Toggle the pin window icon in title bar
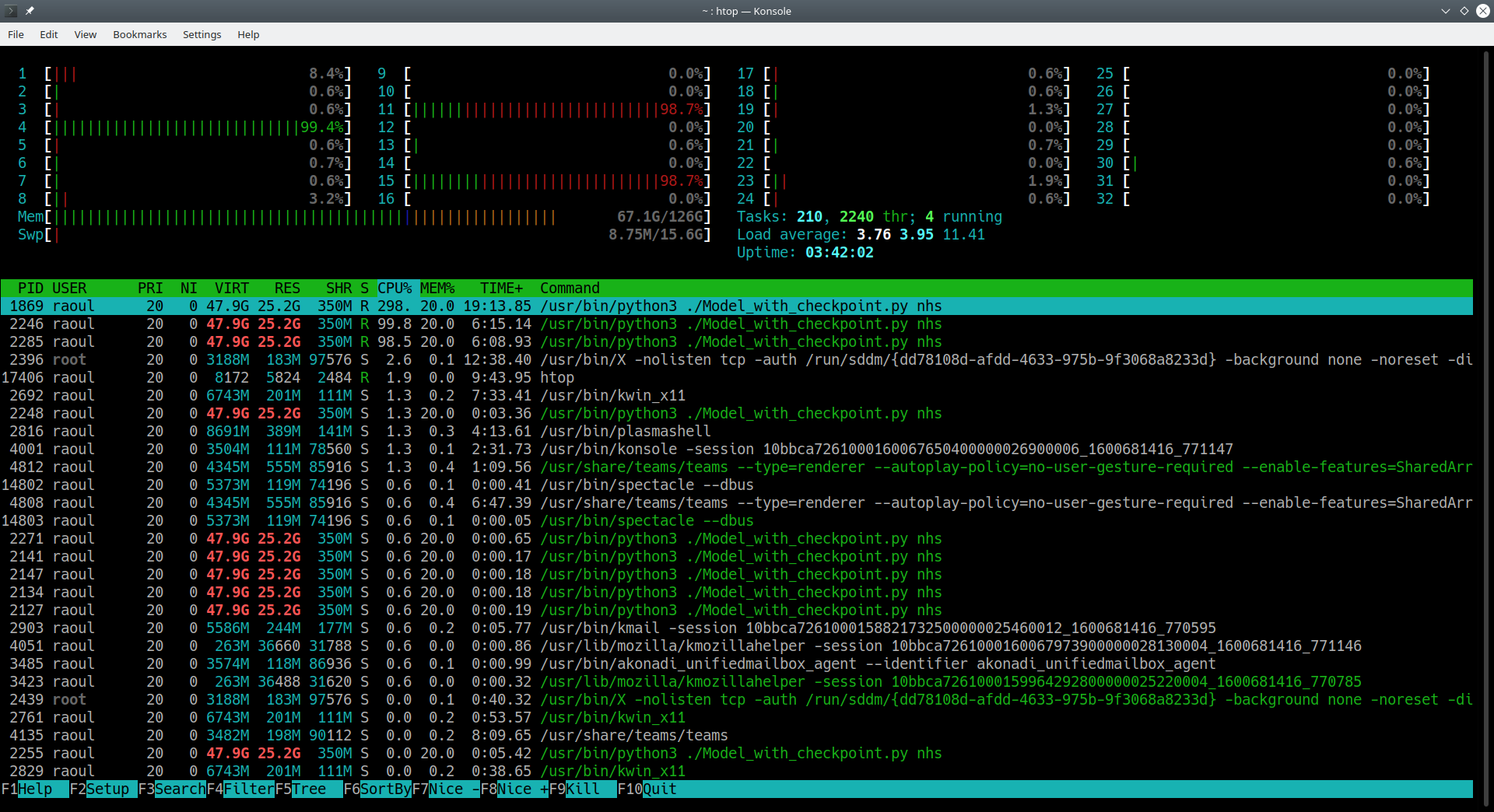This screenshot has height=812, width=1494. (30, 11)
